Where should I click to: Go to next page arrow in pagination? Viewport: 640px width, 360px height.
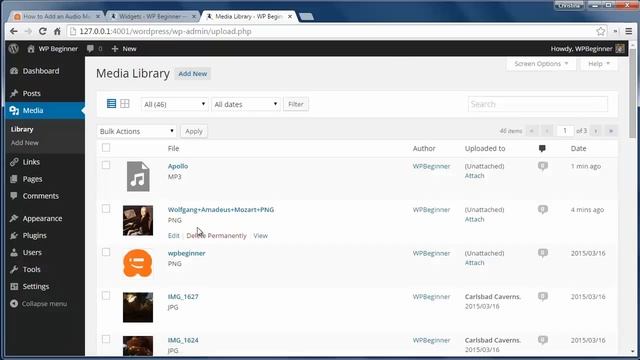[x=596, y=131]
